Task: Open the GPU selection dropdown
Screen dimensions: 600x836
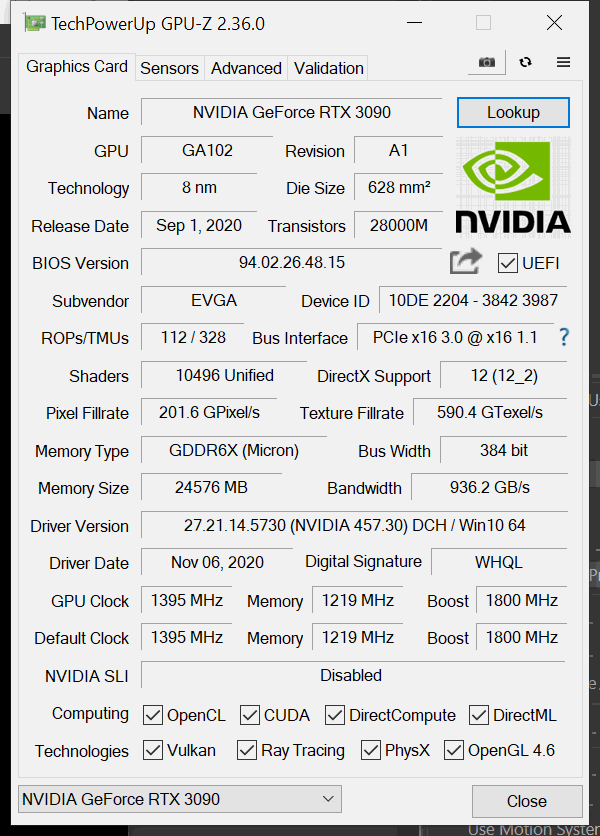Action: [180, 799]
